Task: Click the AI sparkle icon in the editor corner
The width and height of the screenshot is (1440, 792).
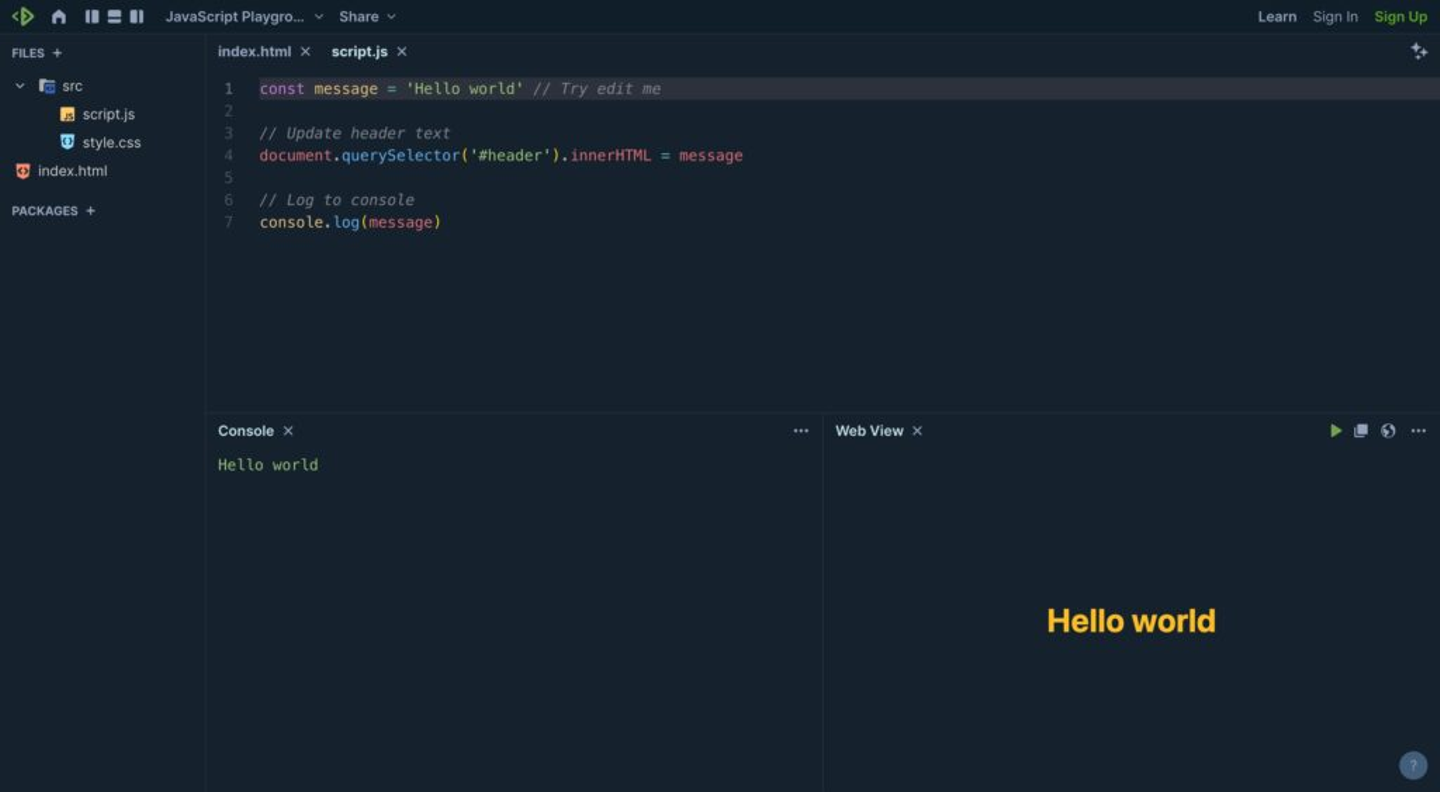Action: tap(1419, 51)
